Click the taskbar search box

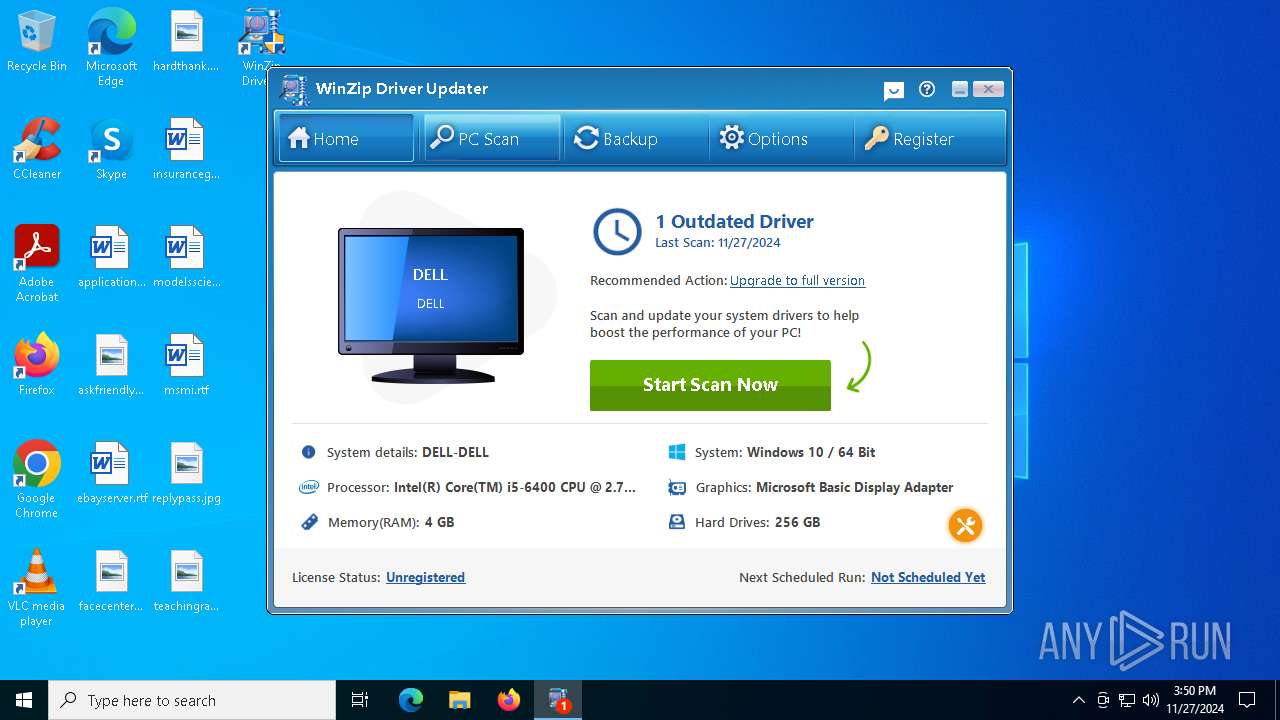pos(192,700)
